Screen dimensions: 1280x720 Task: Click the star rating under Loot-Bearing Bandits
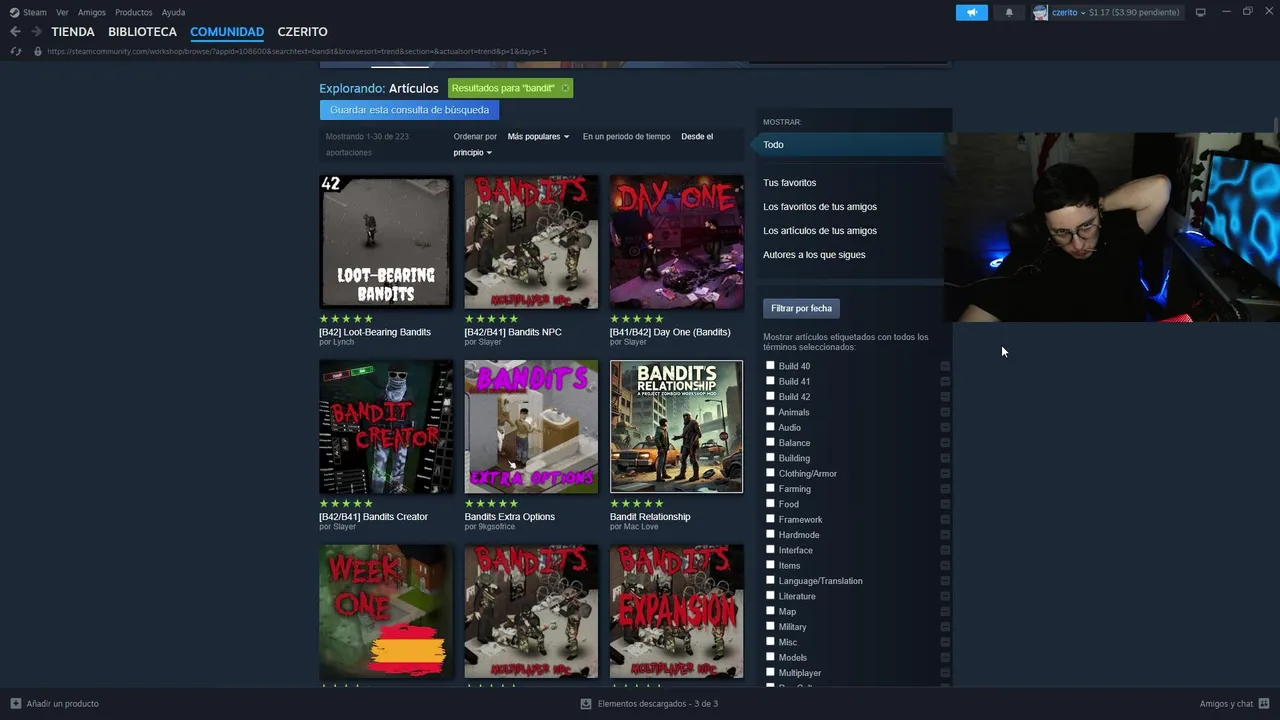pos(346,319)
